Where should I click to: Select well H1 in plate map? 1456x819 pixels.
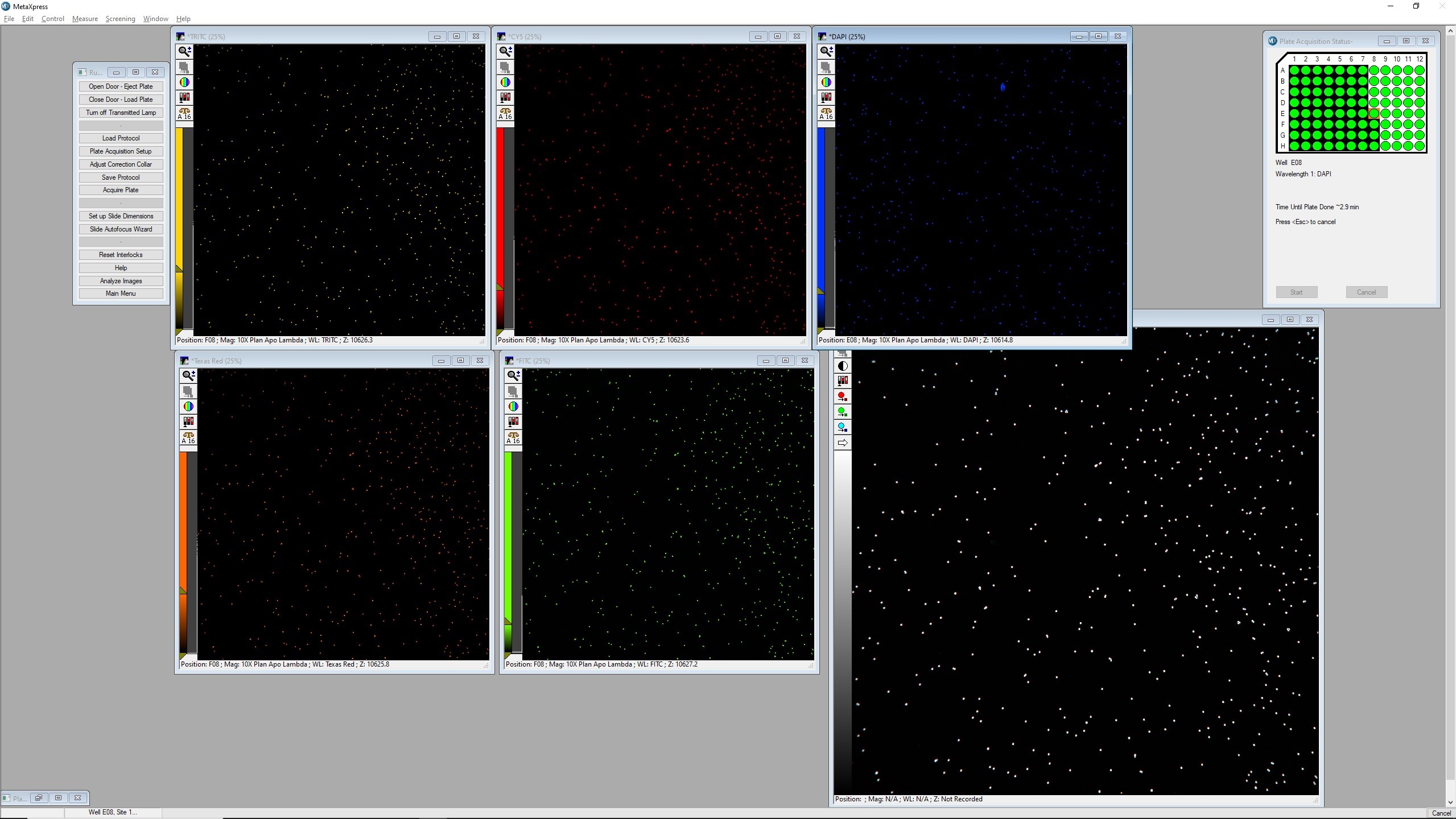point(1294,146)
